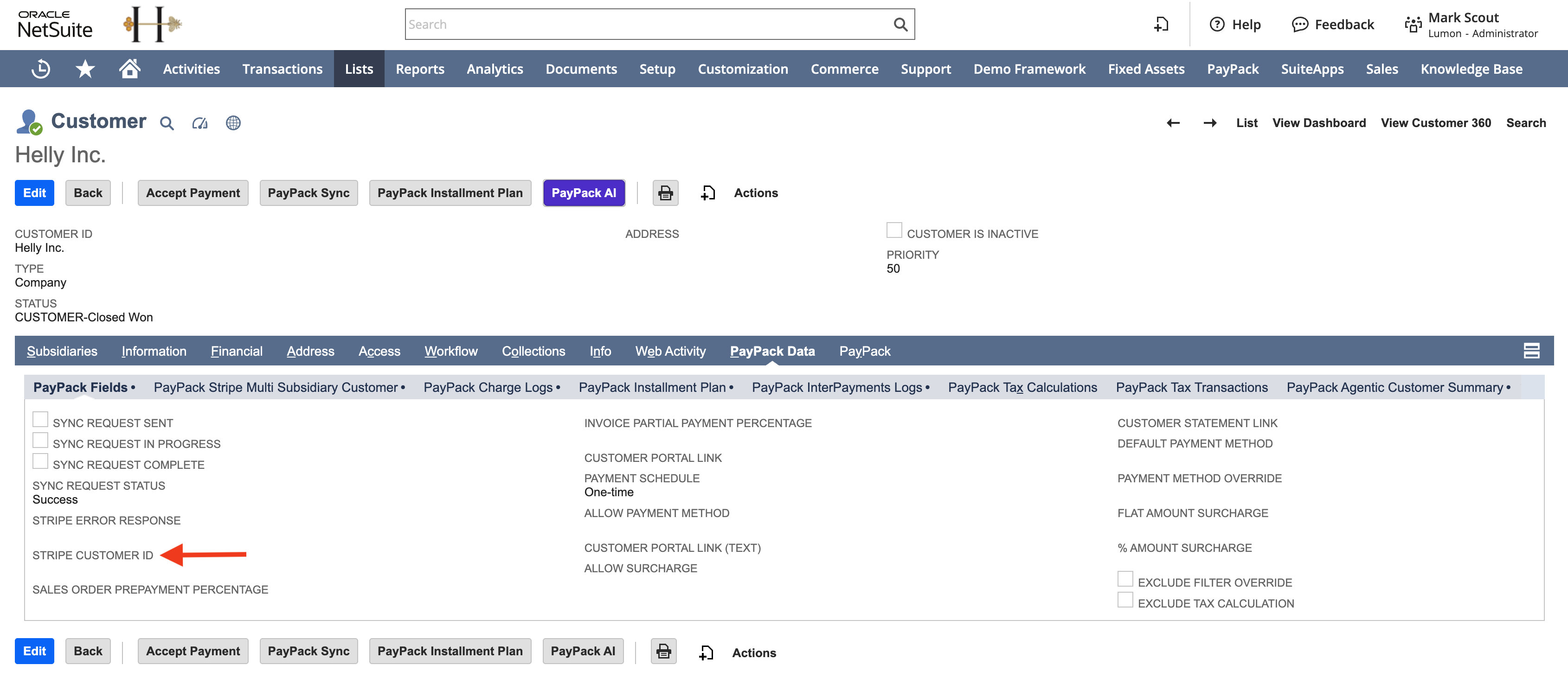Switch to the PayPack tab after PayPack Data

click(864, 351)
